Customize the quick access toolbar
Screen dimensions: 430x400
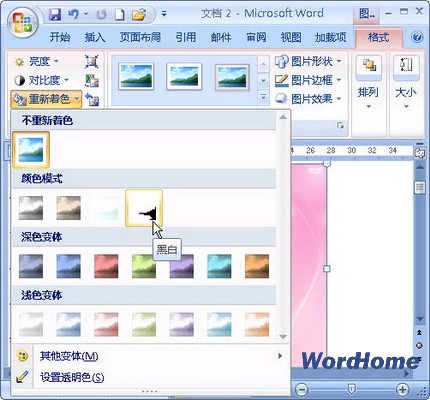coord(164,14)
